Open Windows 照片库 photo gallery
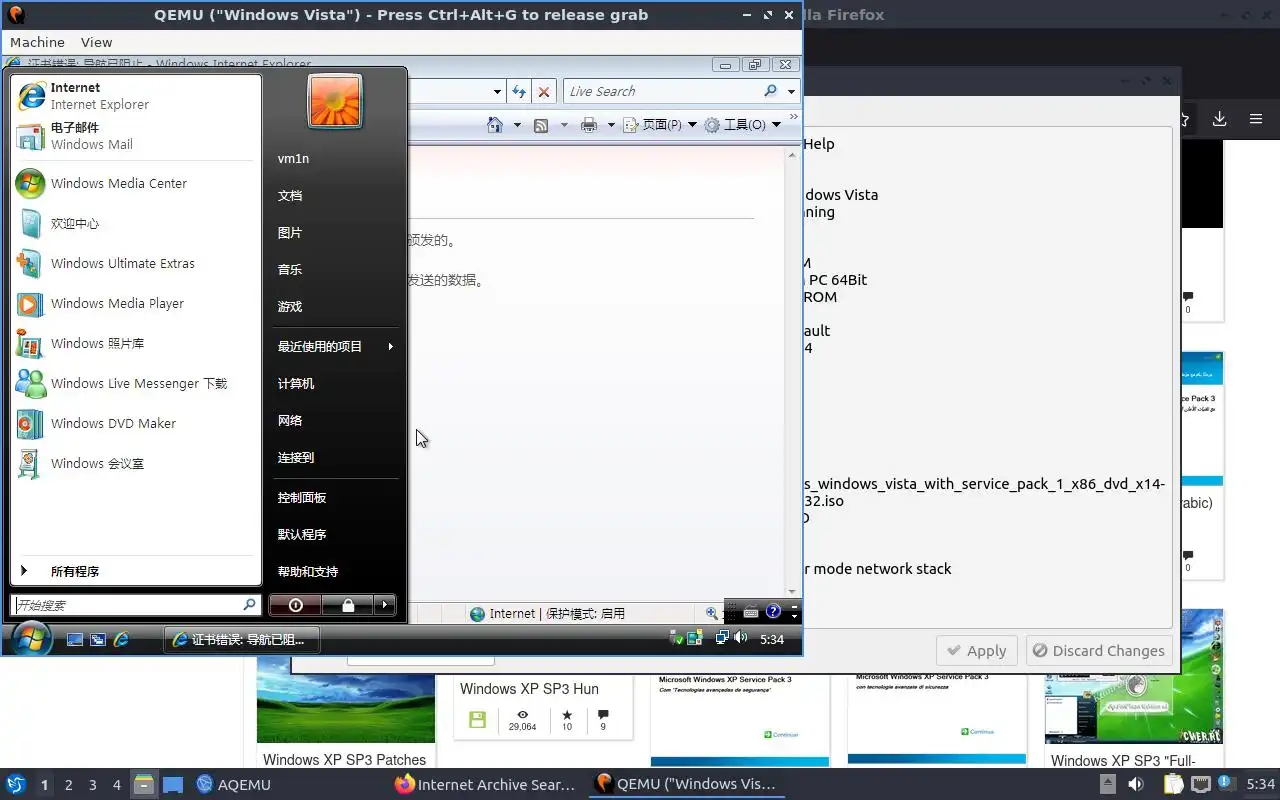Viewport: 1280px width, 800px height. pos(136,343)
